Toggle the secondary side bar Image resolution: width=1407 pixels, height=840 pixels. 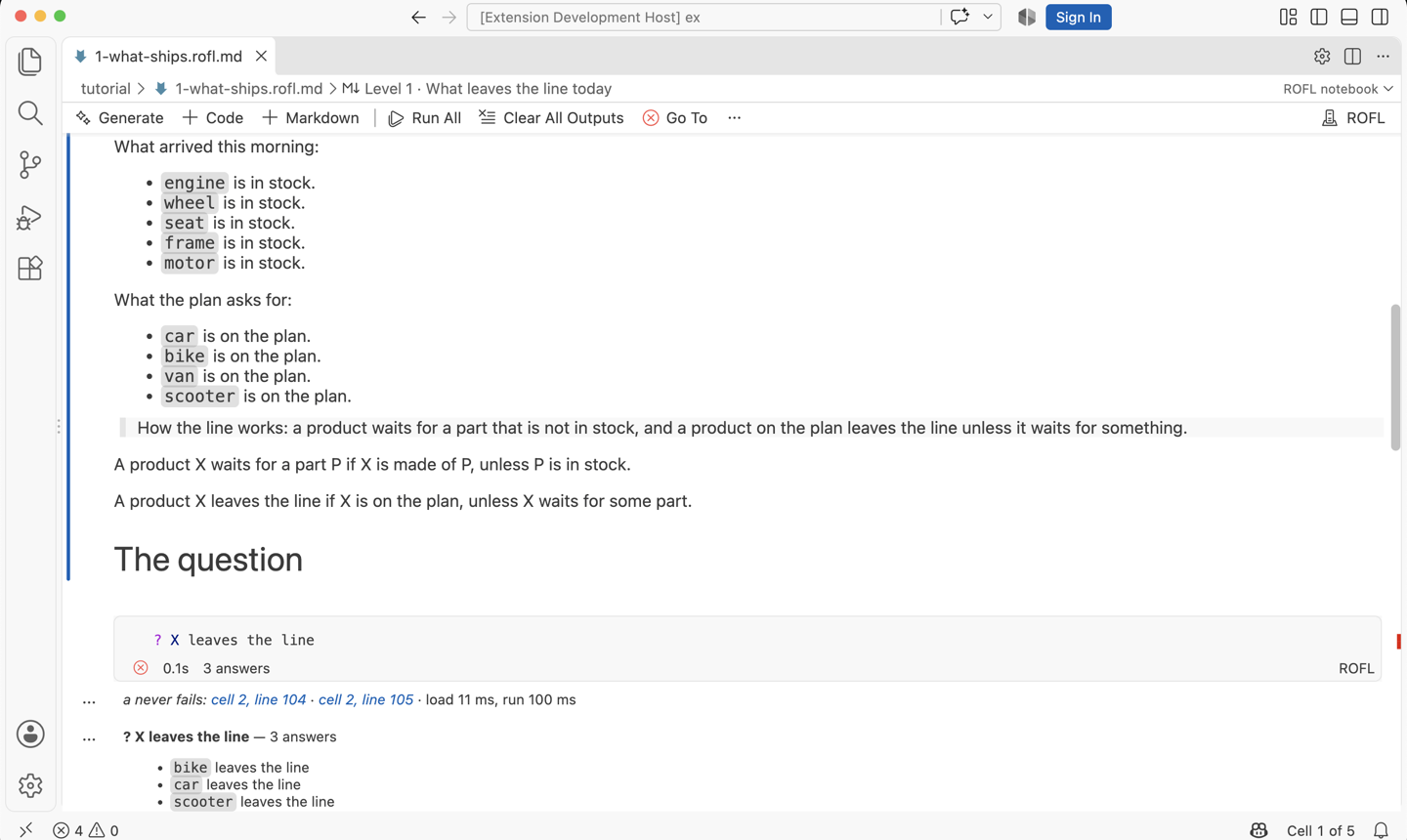point(1380,17)
